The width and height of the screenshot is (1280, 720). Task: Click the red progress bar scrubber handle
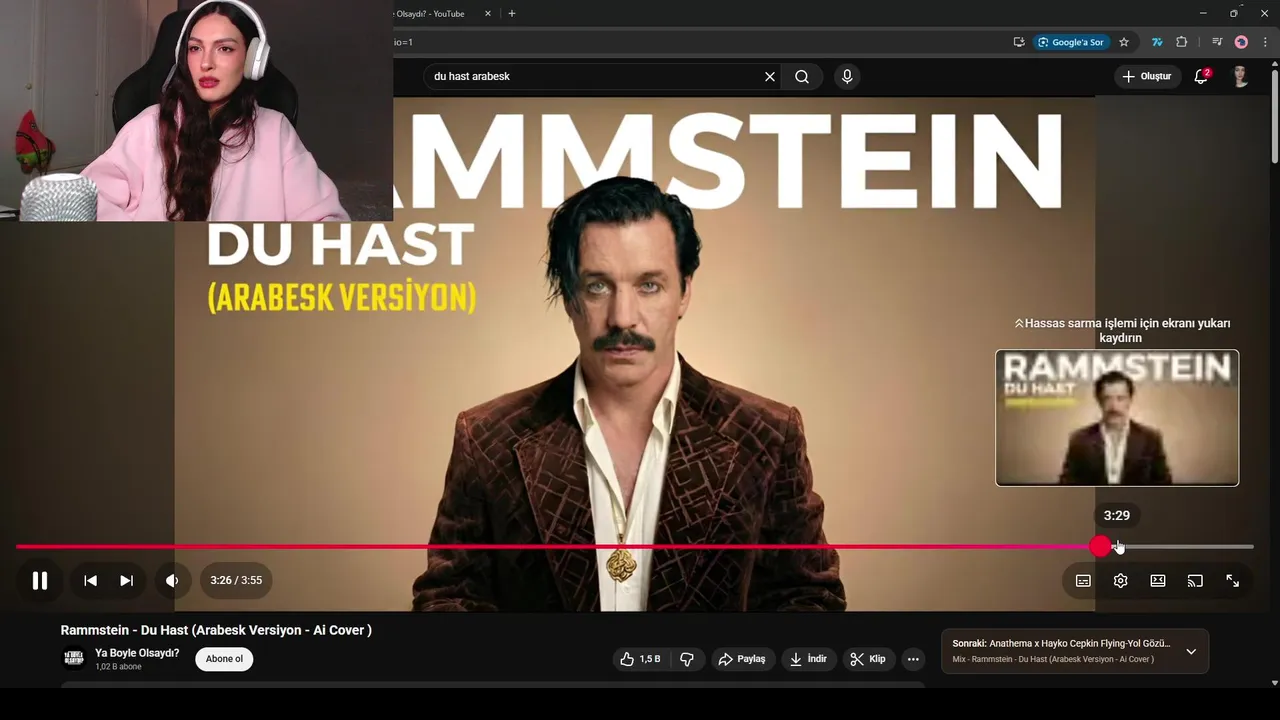1101,546
